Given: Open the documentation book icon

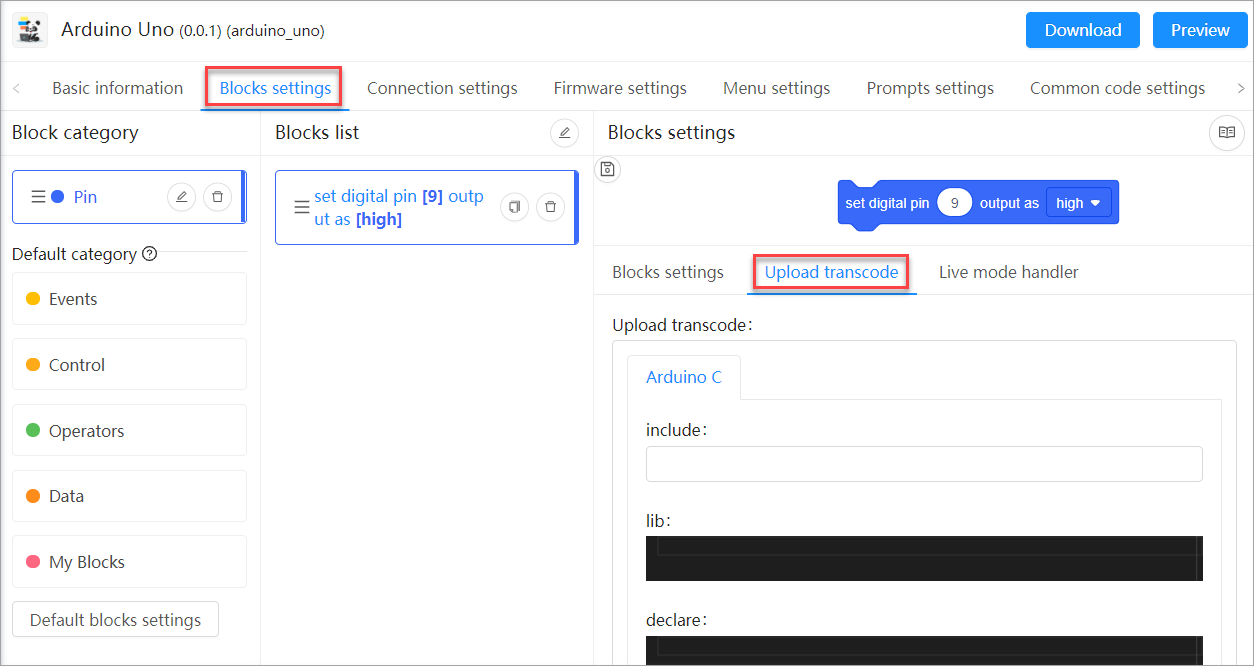Looking at the screenshot, I should coord(1227,133).
